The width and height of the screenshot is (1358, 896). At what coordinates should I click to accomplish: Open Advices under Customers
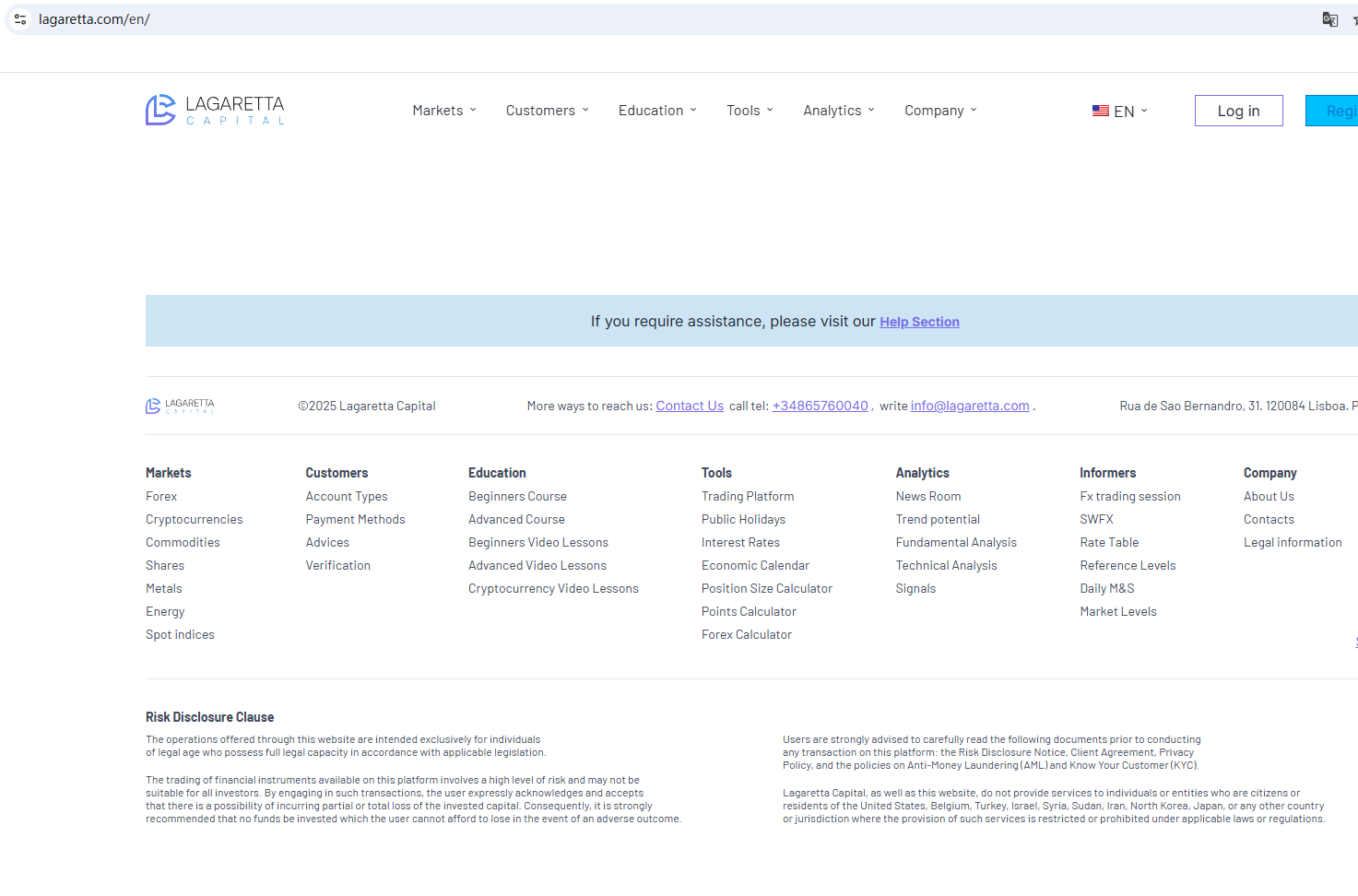(327, 542)
